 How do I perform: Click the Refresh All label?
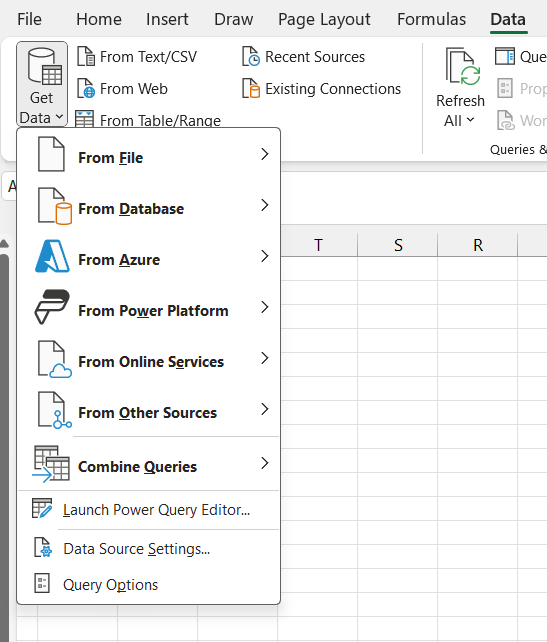(x=460, y=111)
